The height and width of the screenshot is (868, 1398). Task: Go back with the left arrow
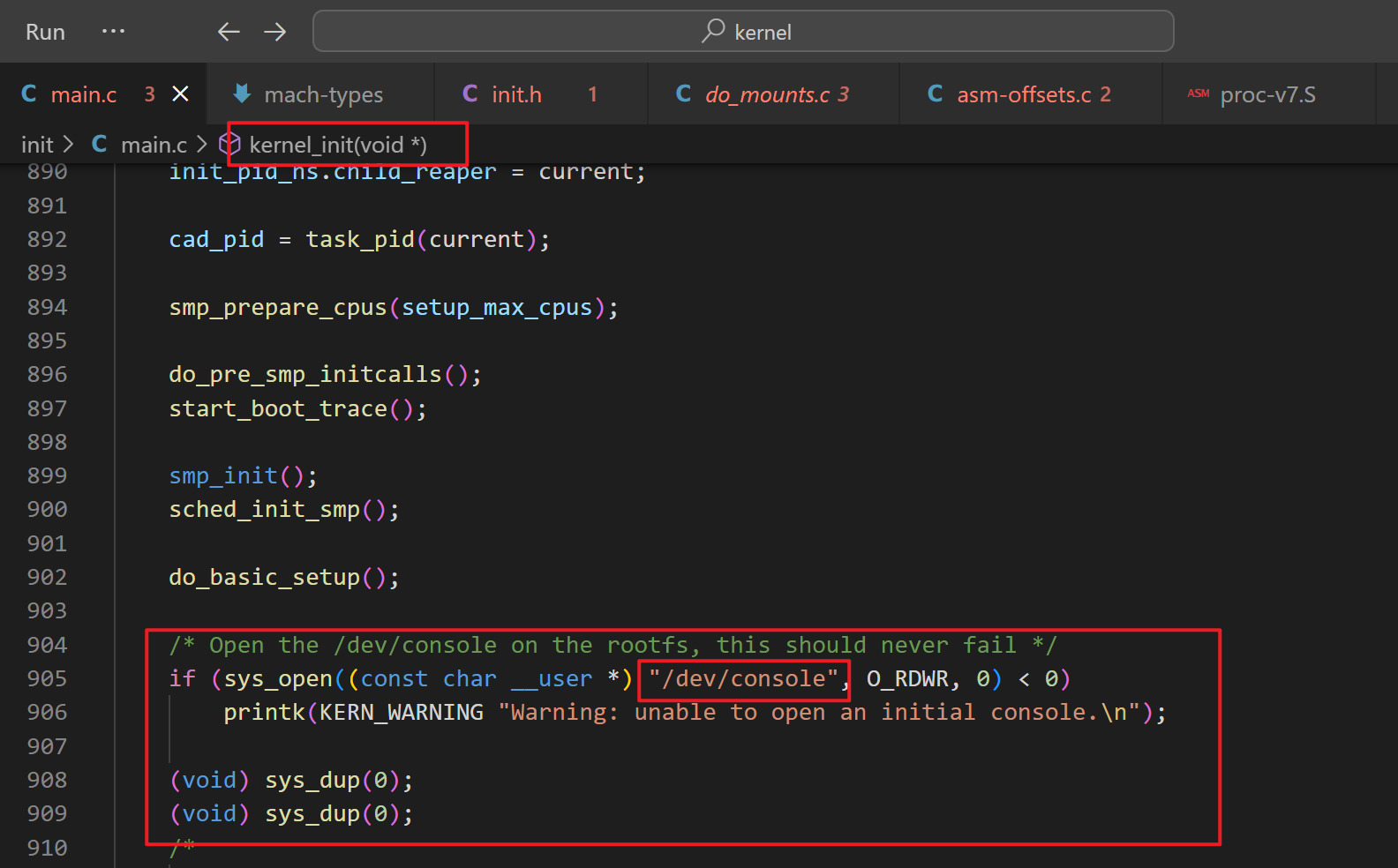click(229, 32)
